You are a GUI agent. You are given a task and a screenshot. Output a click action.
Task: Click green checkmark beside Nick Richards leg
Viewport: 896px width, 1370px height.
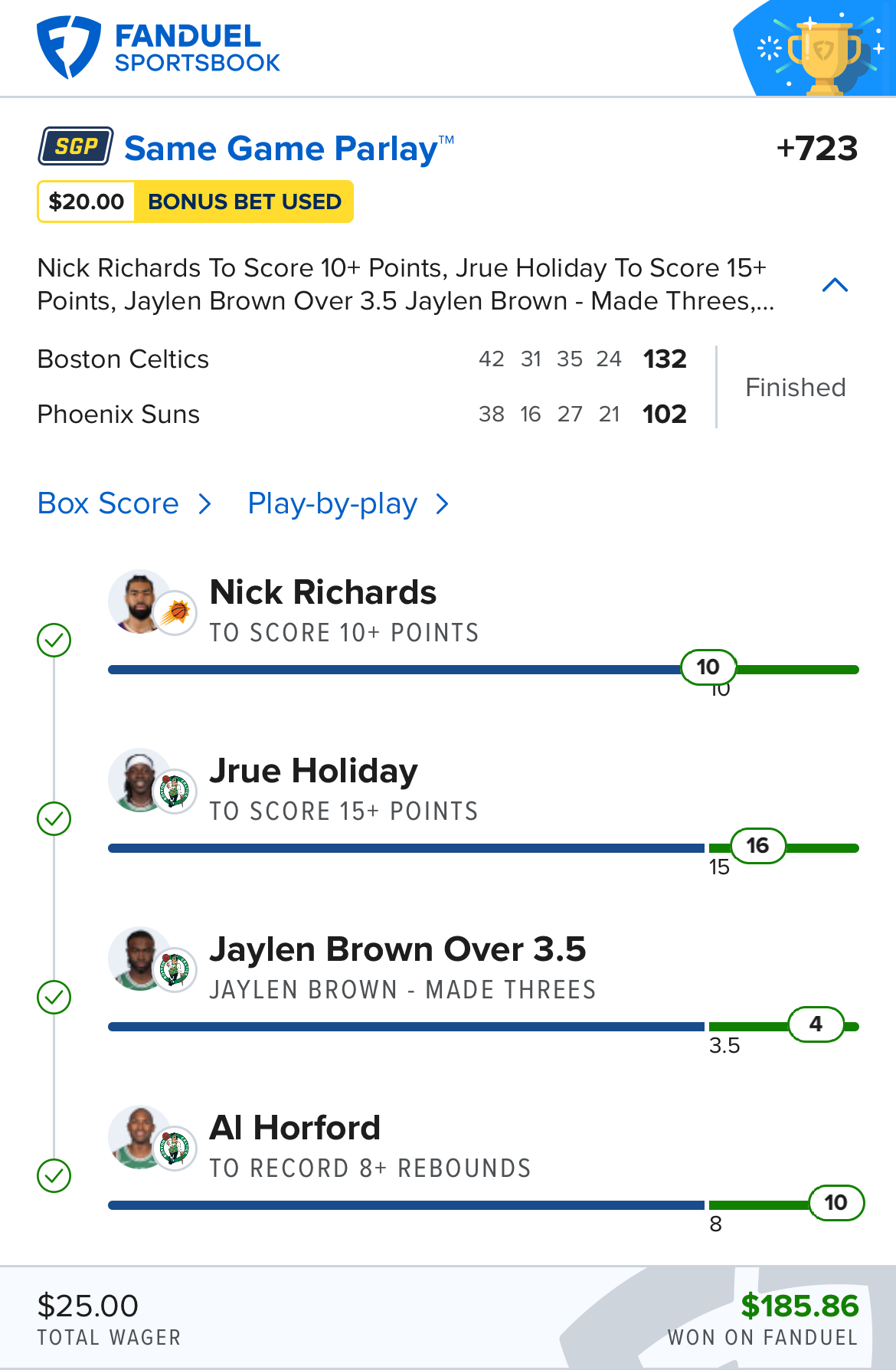point(54,640)
